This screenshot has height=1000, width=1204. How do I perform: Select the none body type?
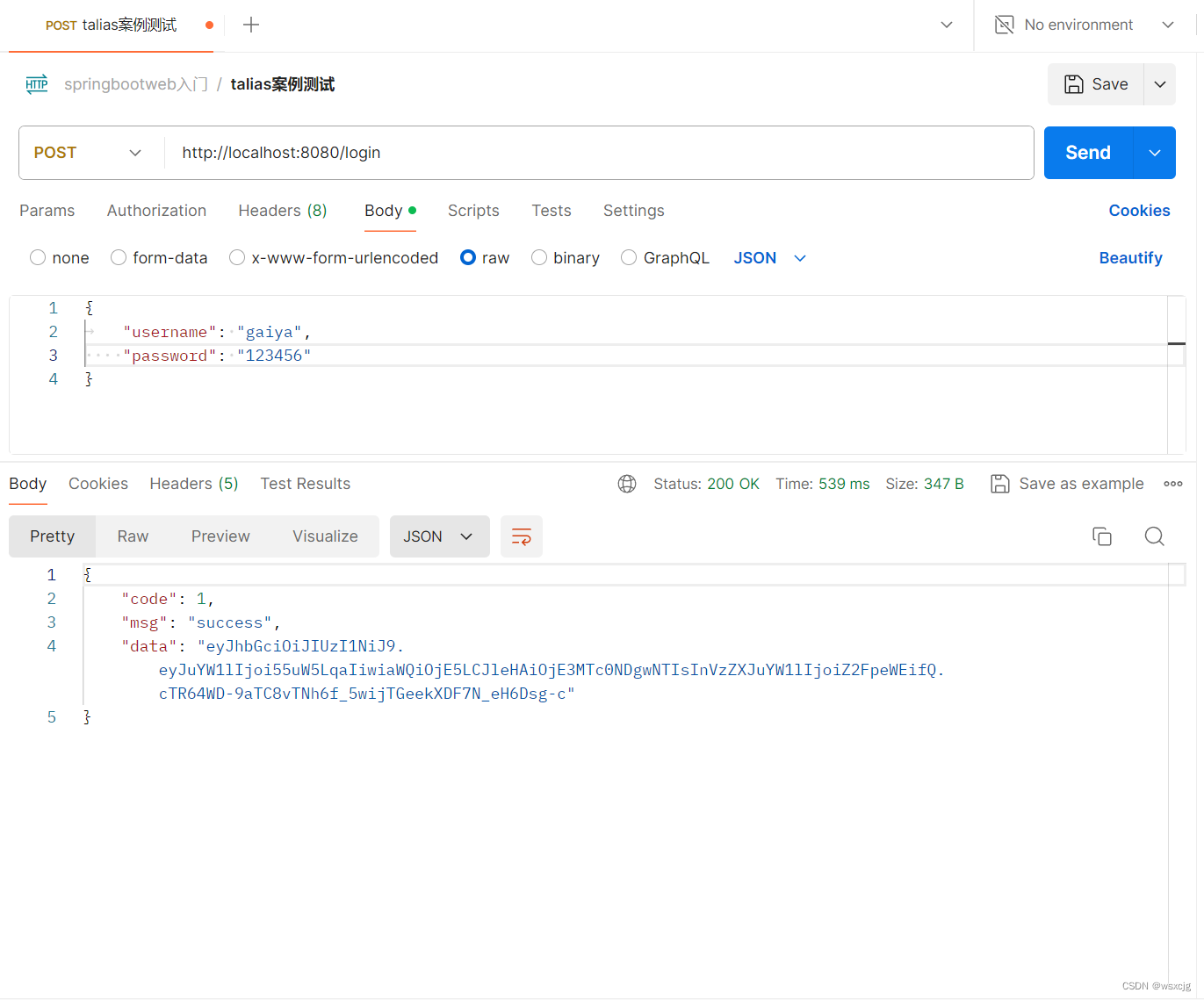pyautogui.click(x=38, y=257)
